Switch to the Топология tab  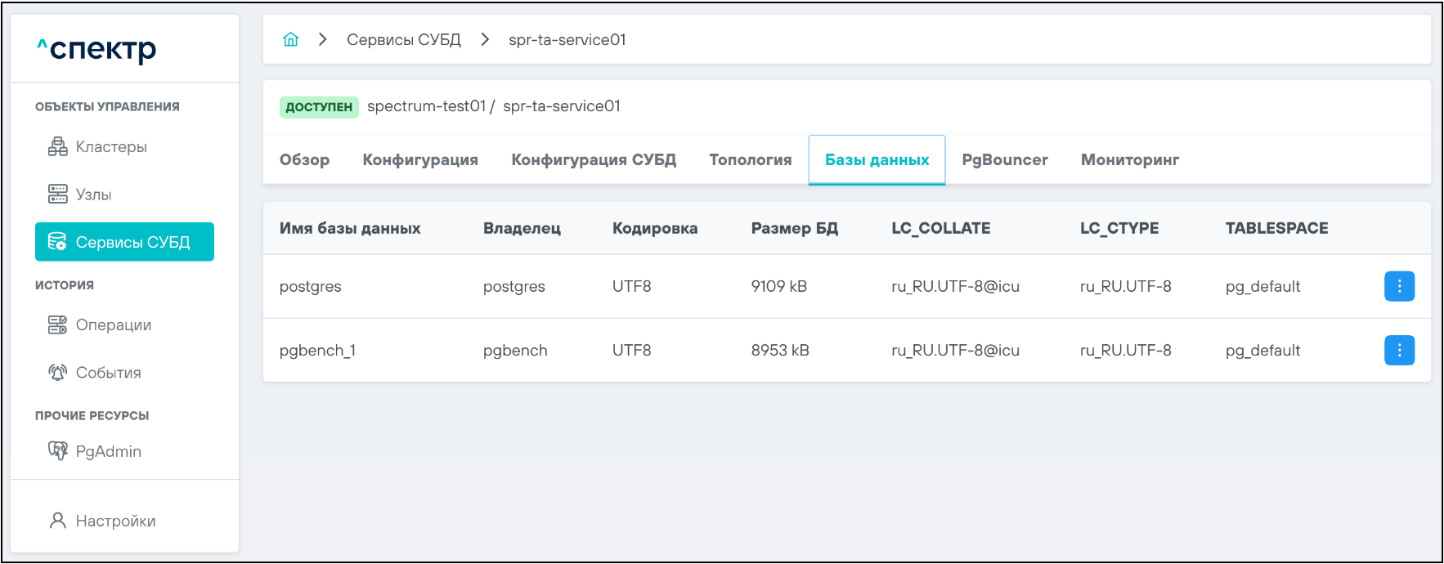(x=750, y=160)
